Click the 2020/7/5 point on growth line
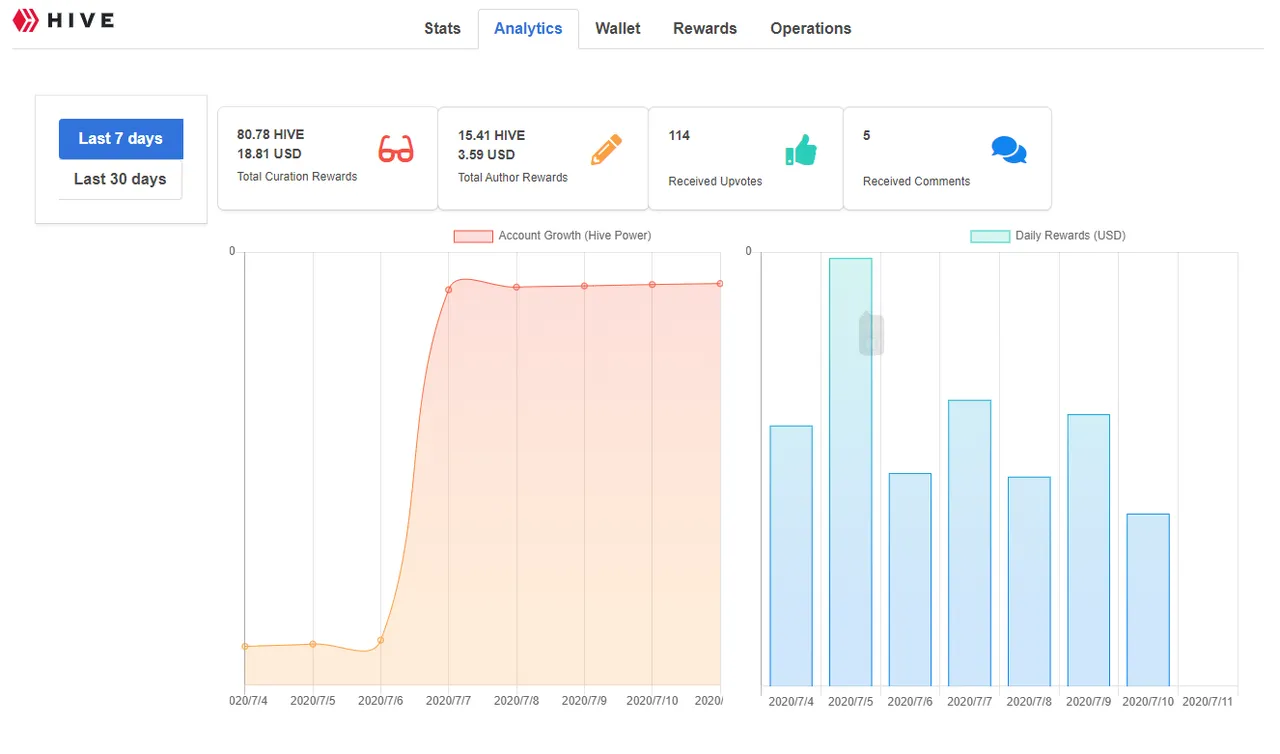The height and width of the screenshot is (754, 1280). [313, 644]
